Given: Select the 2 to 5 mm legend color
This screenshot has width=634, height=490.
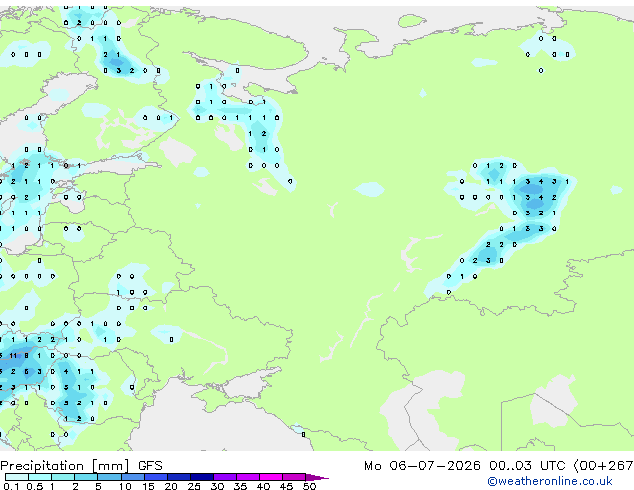Looking at the screenshot, I should click(x=86, y=477).
